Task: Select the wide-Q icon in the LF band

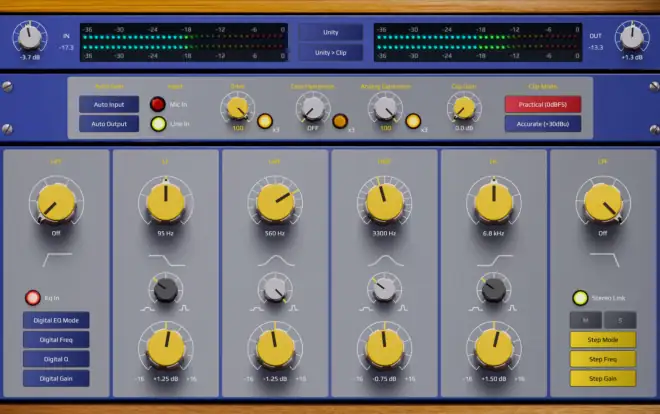Action: pyautogui.click(x=147, y=308)
